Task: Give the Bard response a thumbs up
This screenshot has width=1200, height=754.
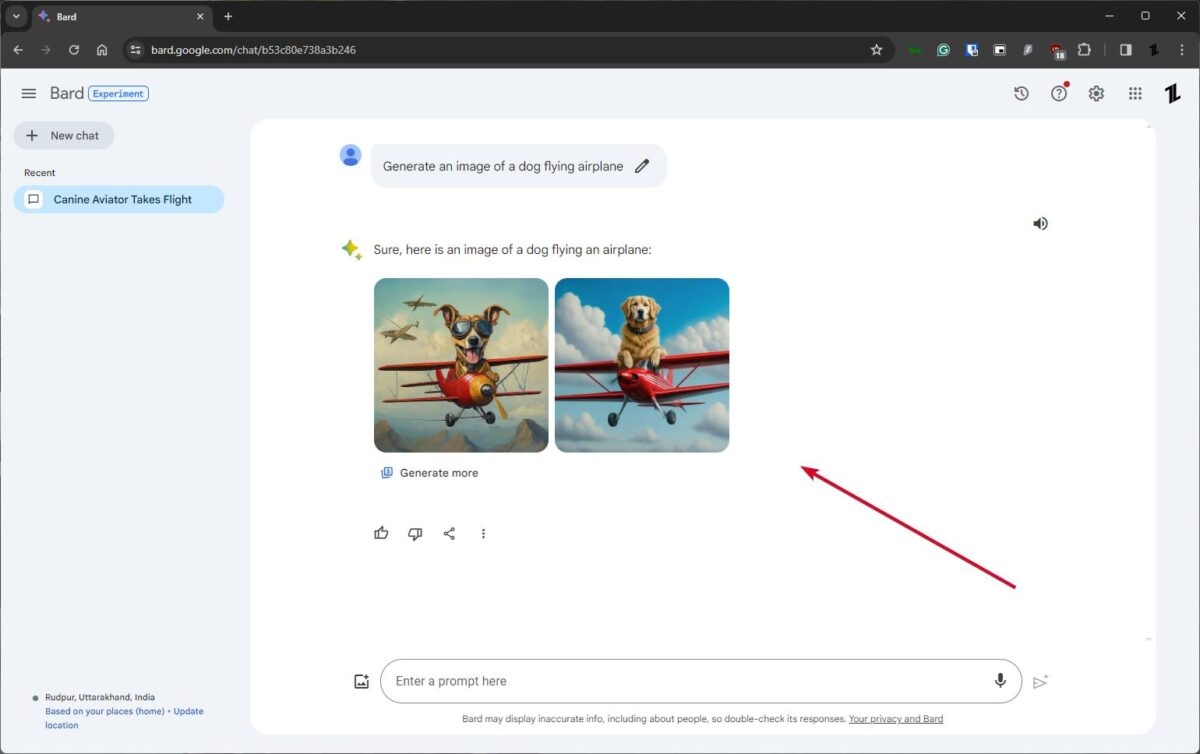Action: point(381,533)
